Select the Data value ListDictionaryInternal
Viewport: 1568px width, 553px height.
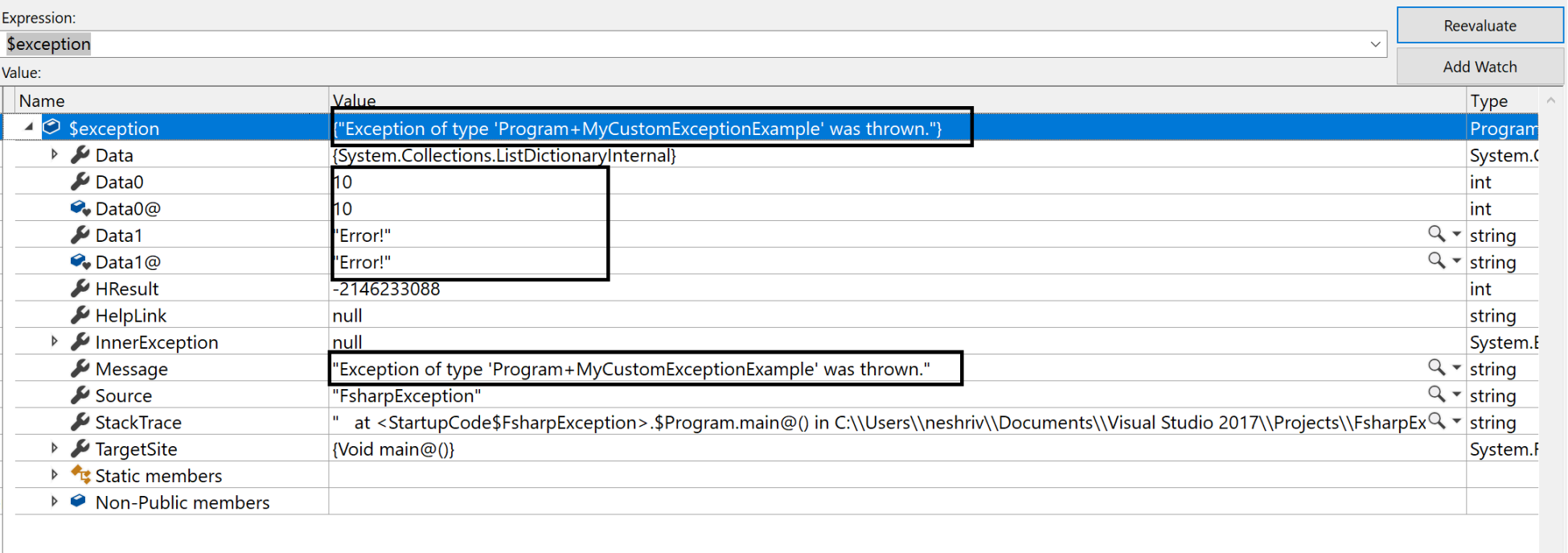[504, 155]
